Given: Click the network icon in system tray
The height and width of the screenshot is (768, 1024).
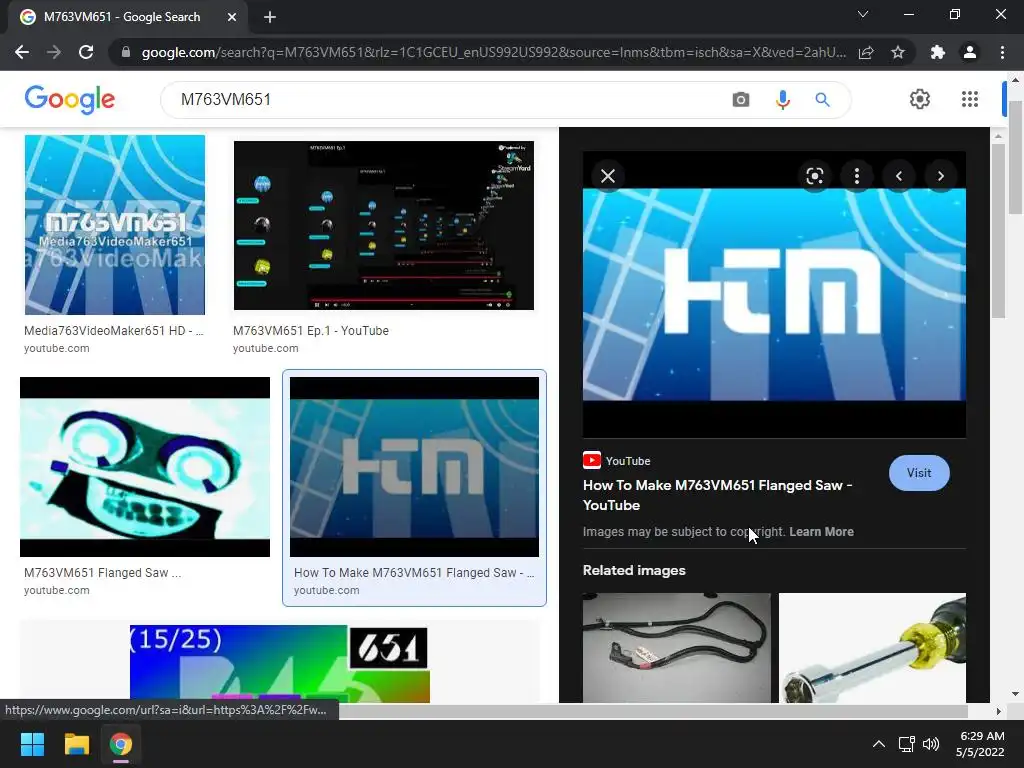Looking at the screenshot, I should coord(906,744).
